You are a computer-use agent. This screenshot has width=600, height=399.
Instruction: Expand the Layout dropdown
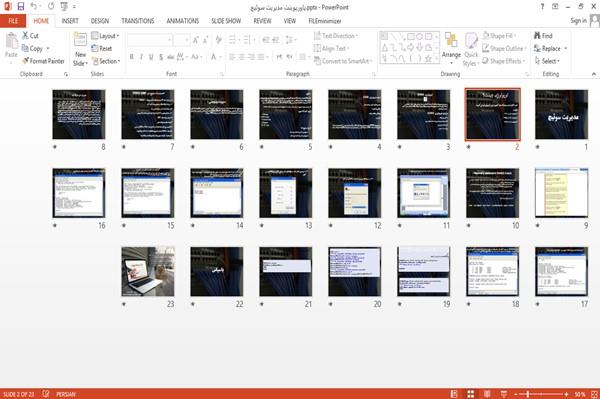click(105, 36)
